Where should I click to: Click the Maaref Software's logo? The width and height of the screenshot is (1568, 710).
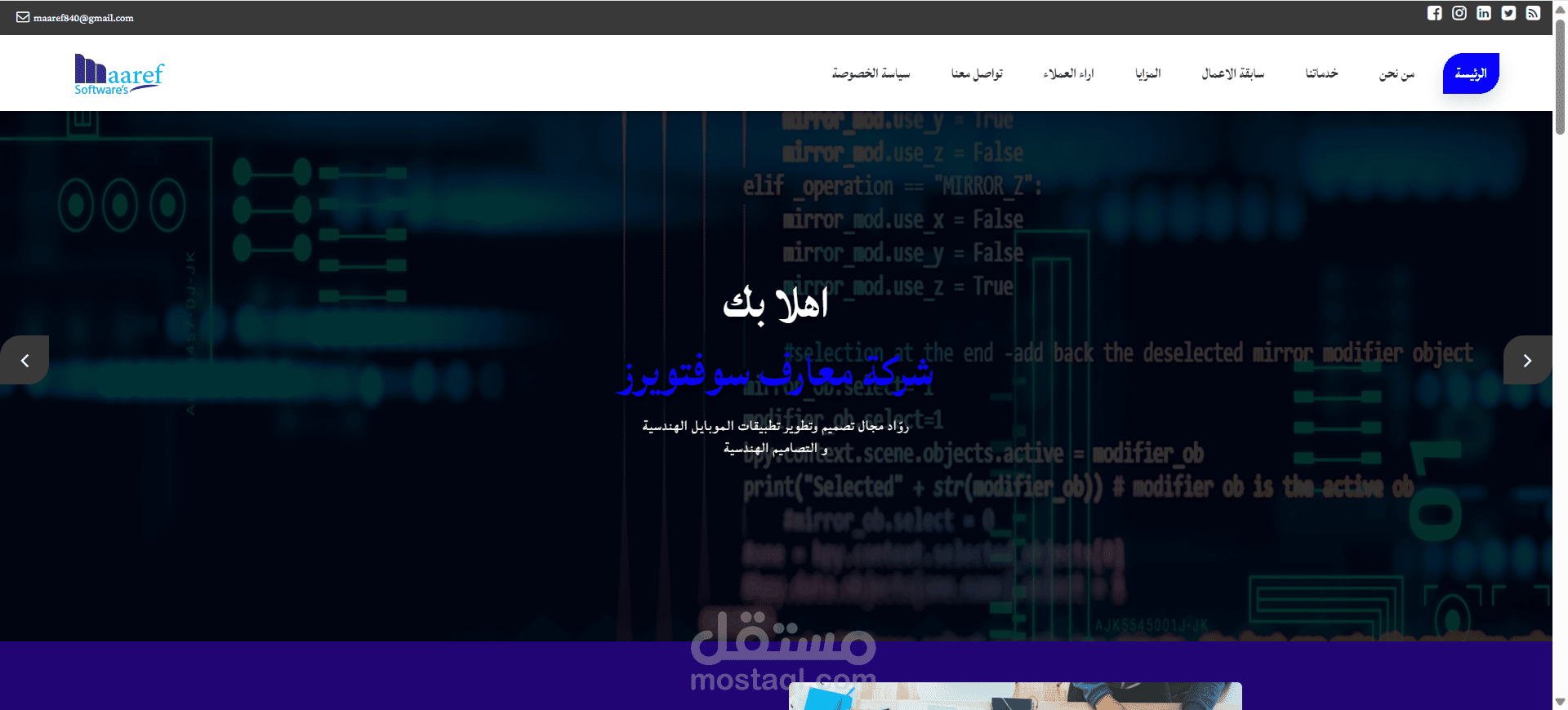point(119,74)
